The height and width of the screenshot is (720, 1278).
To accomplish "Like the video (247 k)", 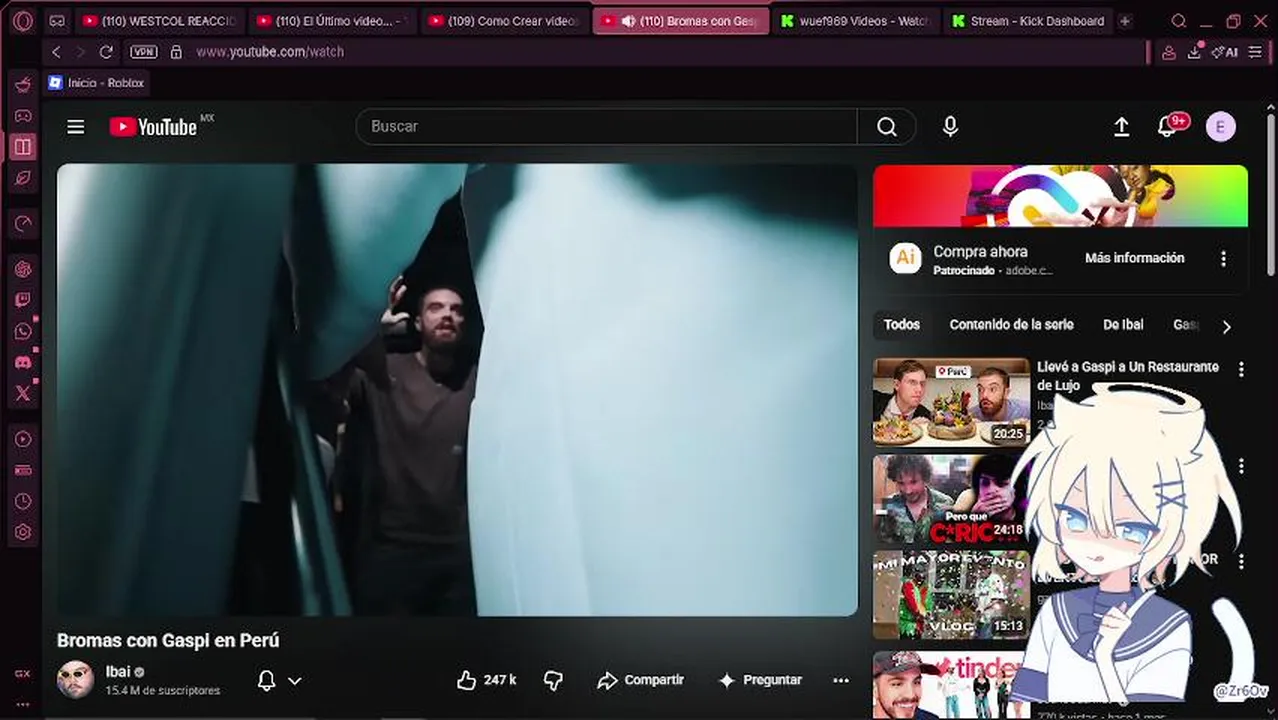I will (x=487, y=680).
